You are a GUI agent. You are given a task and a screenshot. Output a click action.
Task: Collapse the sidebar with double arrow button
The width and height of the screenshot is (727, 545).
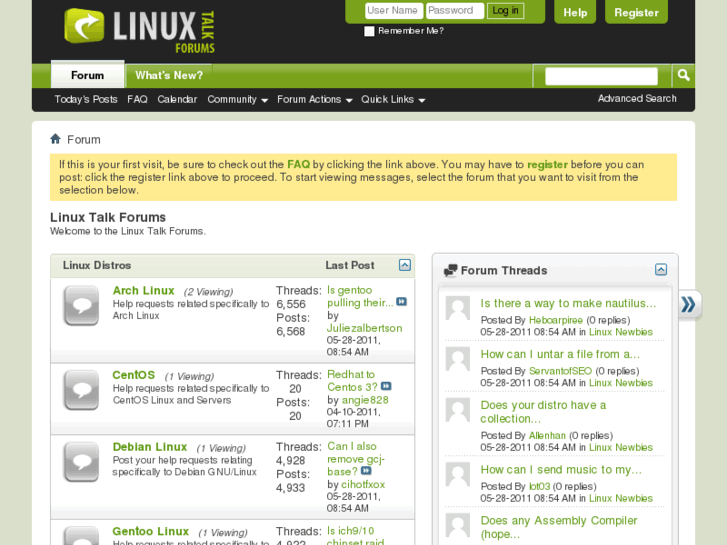click(x=689, y=305)
